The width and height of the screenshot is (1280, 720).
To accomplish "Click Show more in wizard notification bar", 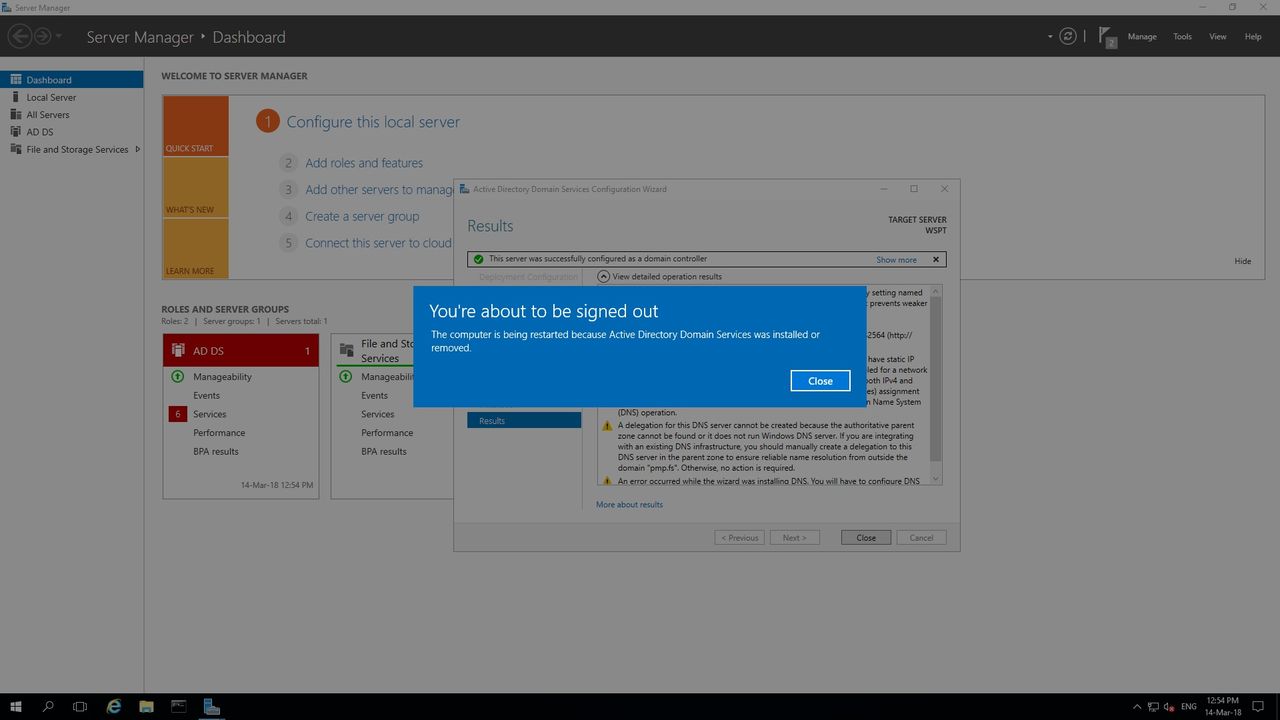I will point(896,260).
